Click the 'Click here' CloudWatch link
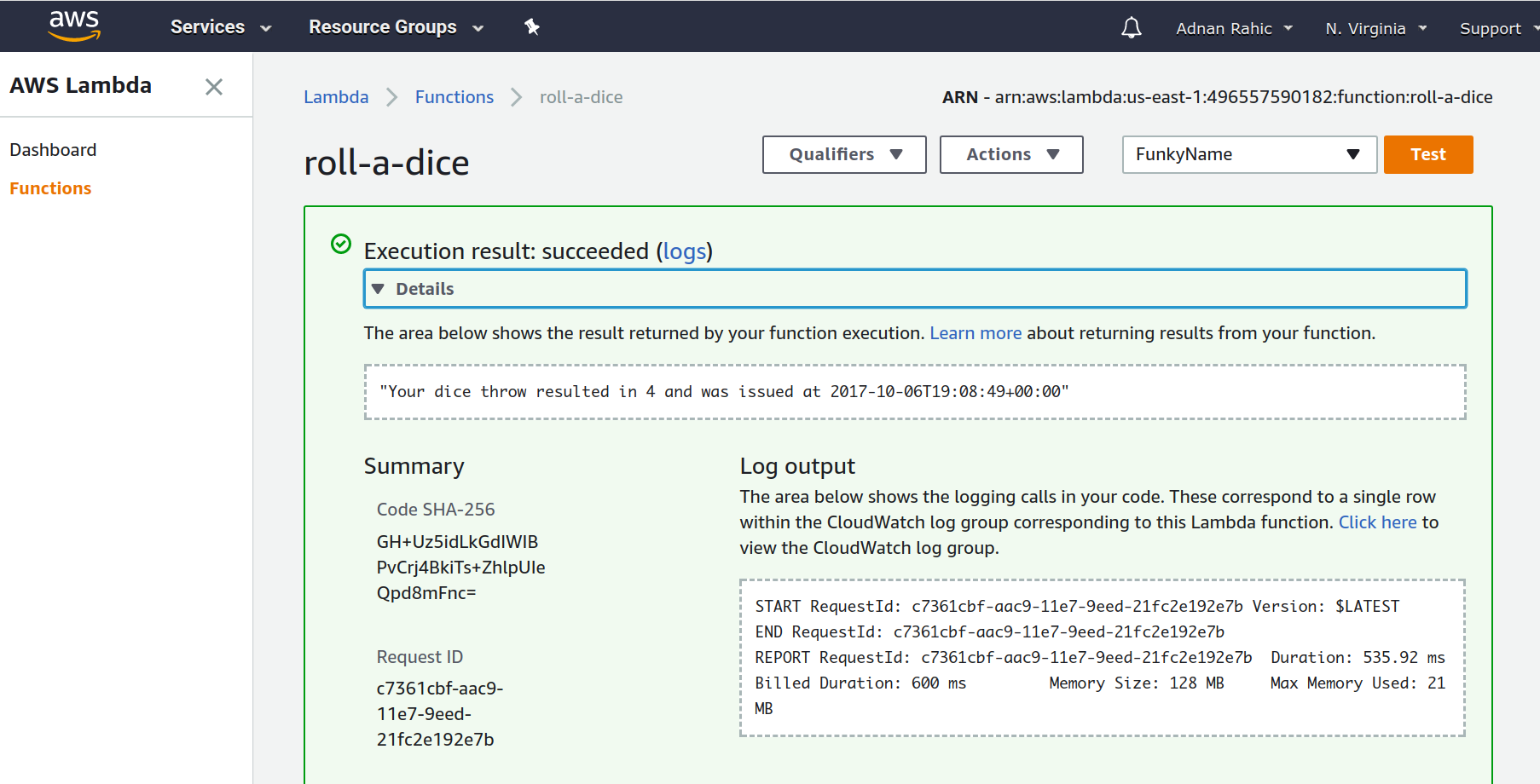This screenshot has height=784, width=1540. (1377, 522)
